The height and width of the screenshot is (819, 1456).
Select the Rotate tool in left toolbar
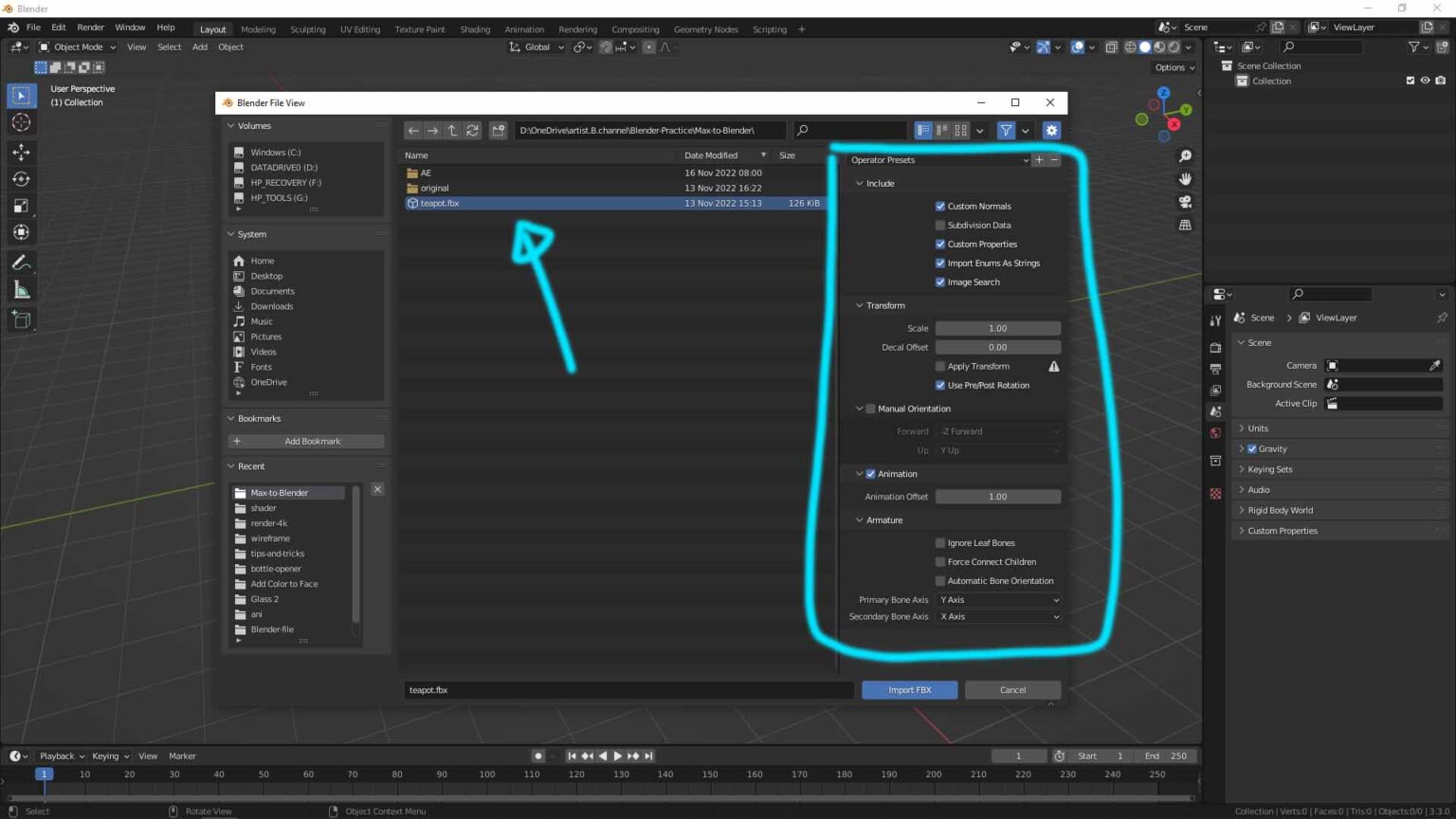click(x=21, y=178)
